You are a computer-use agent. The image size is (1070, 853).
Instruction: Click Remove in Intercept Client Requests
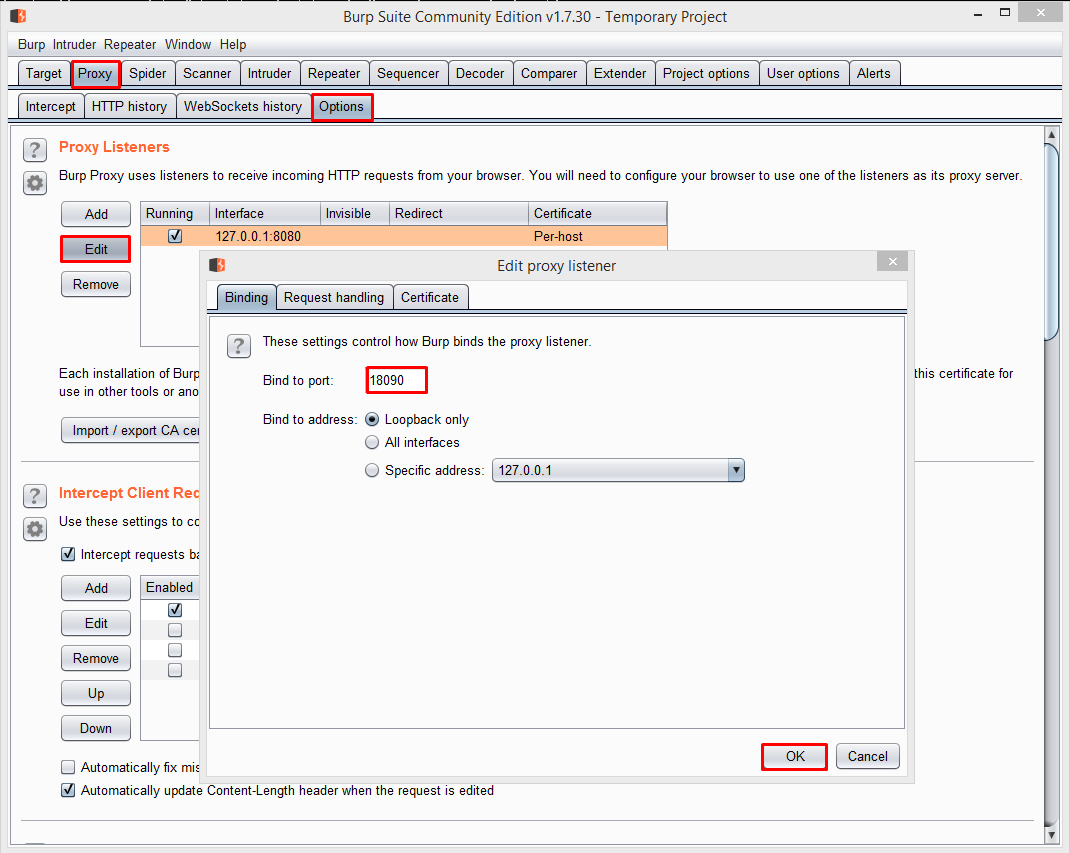coord(96,658)
